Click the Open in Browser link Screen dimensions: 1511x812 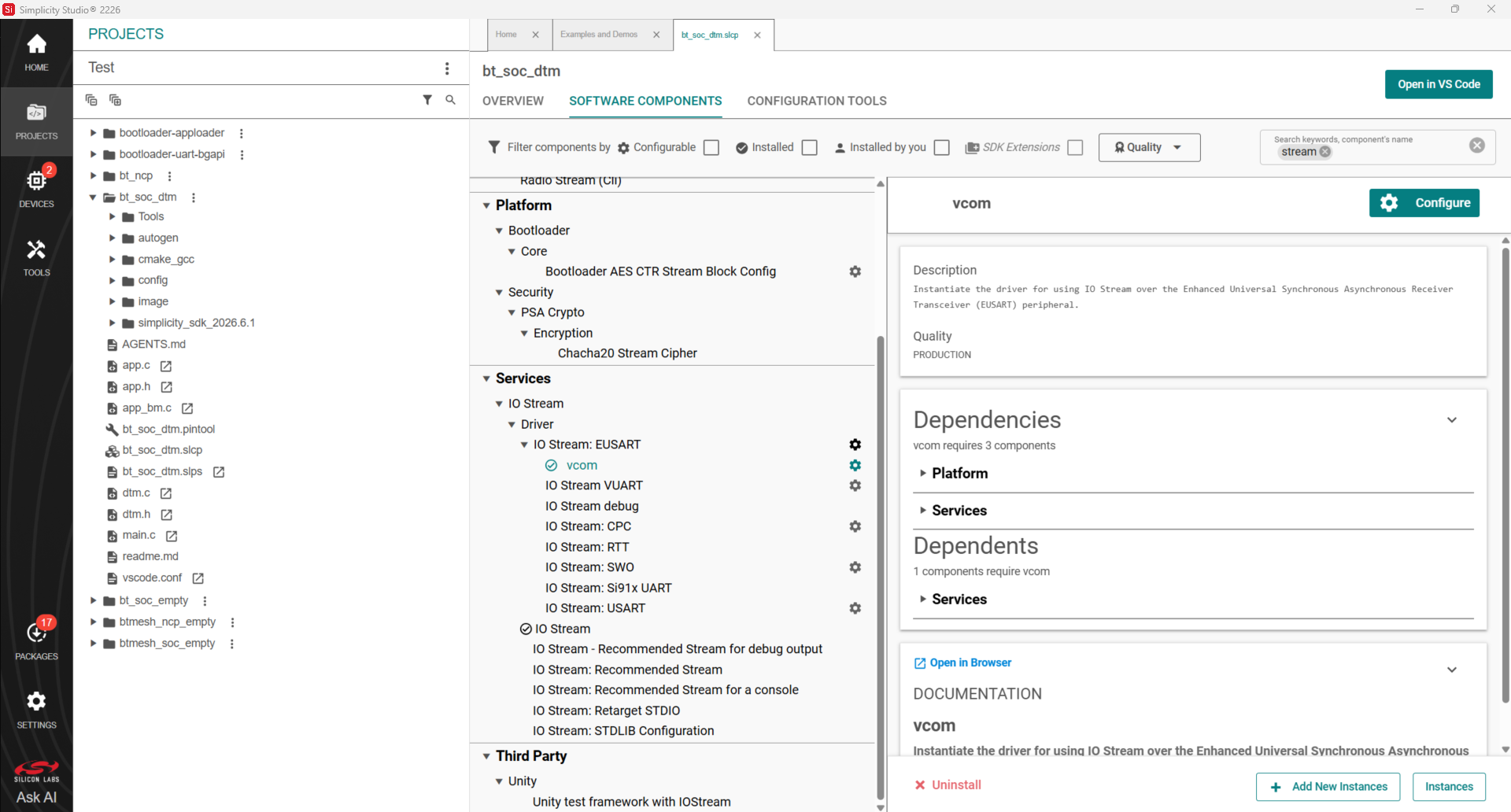[962, 663]
